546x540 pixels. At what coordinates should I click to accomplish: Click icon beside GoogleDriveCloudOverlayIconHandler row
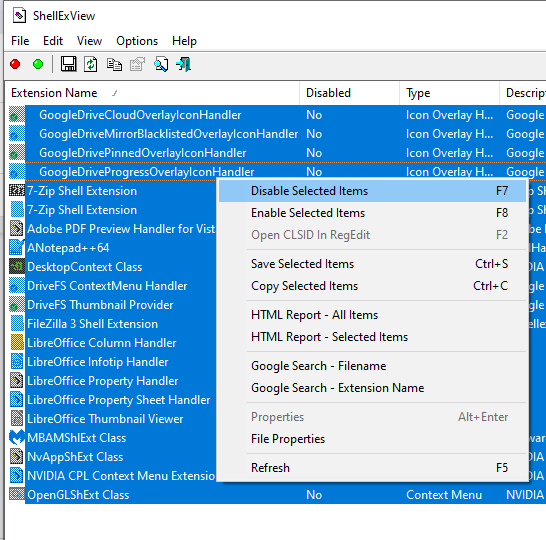tap(17, 115)
